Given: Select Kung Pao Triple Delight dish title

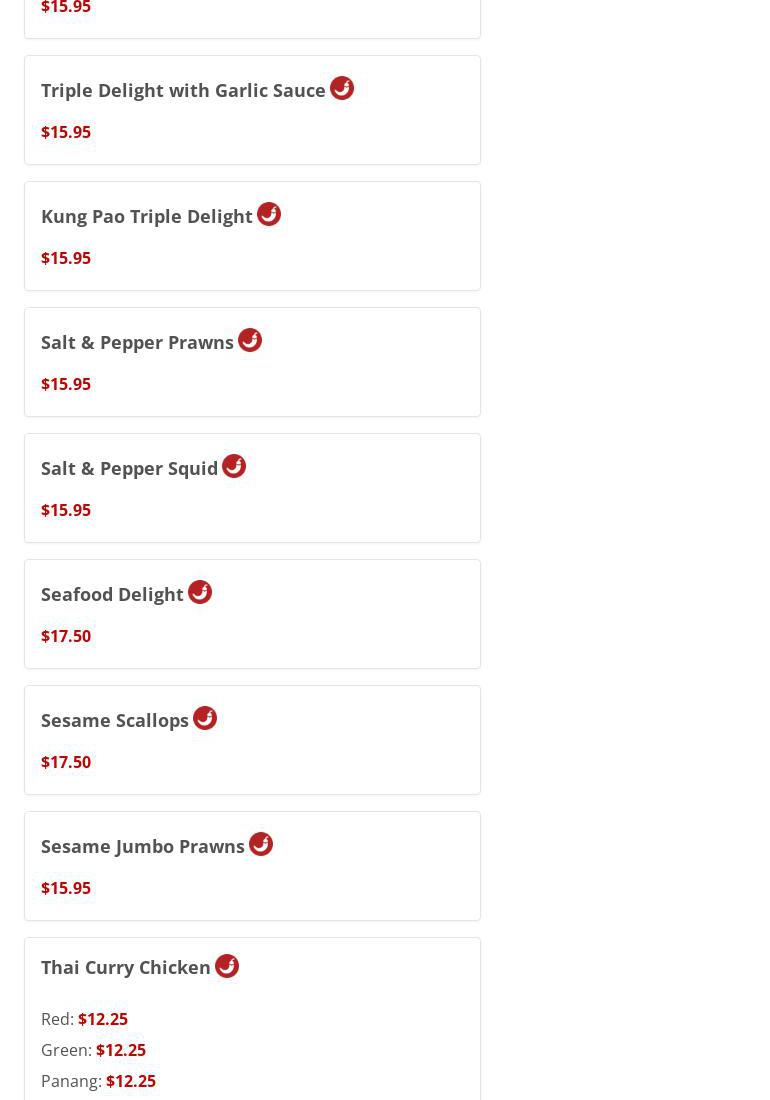Looking at the screenshot, I should click(147, 217).
